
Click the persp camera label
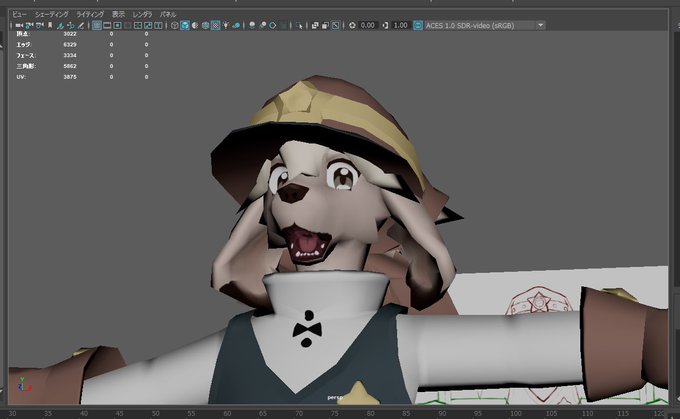point(334,397)
